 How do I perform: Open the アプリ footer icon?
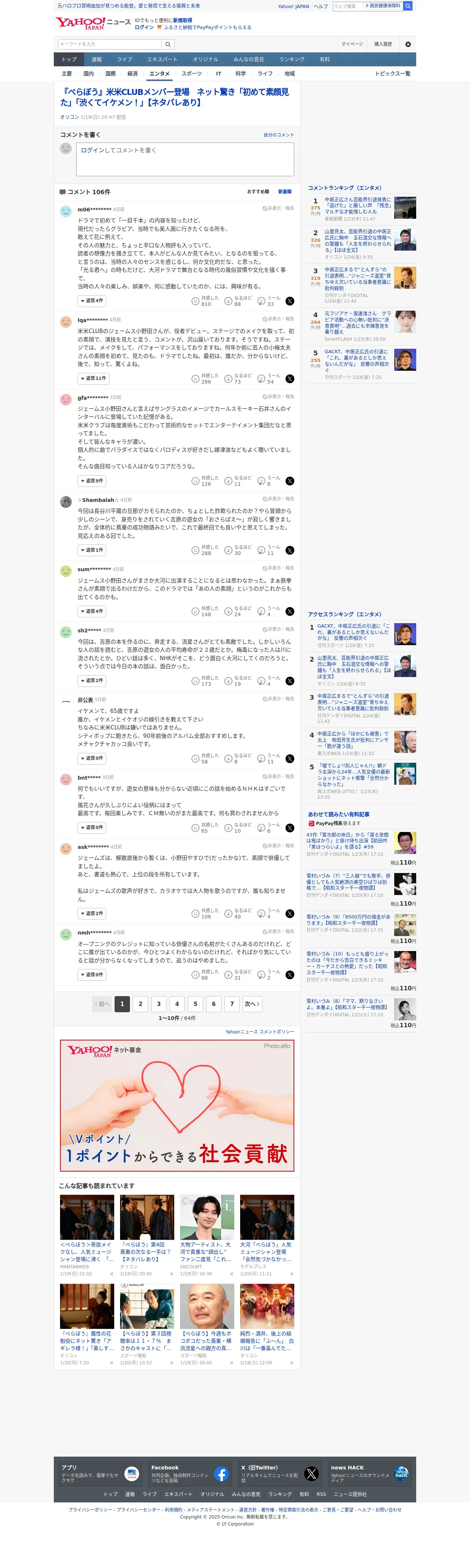(132, 1473)
